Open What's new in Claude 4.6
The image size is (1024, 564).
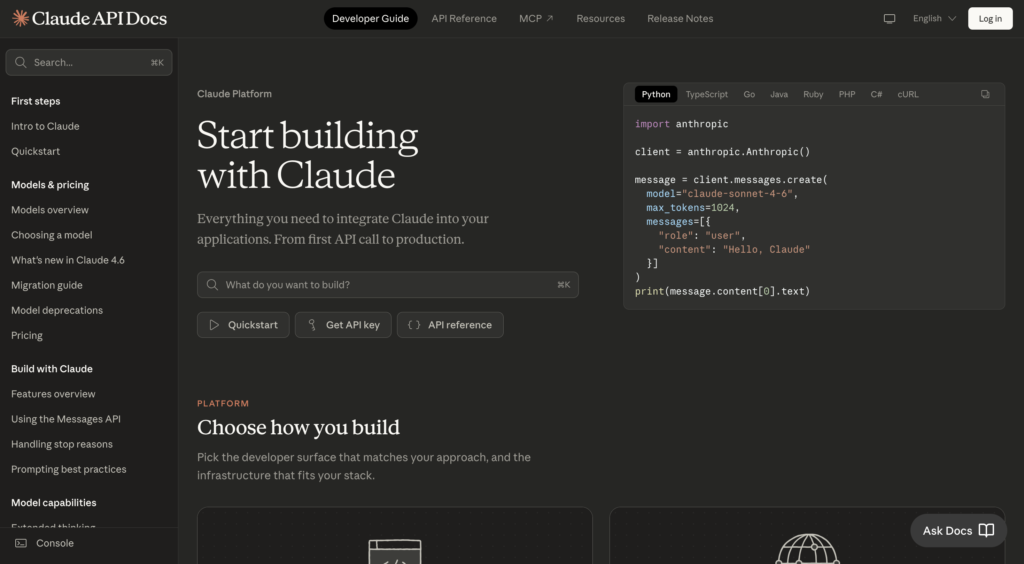tap(68, 260)
